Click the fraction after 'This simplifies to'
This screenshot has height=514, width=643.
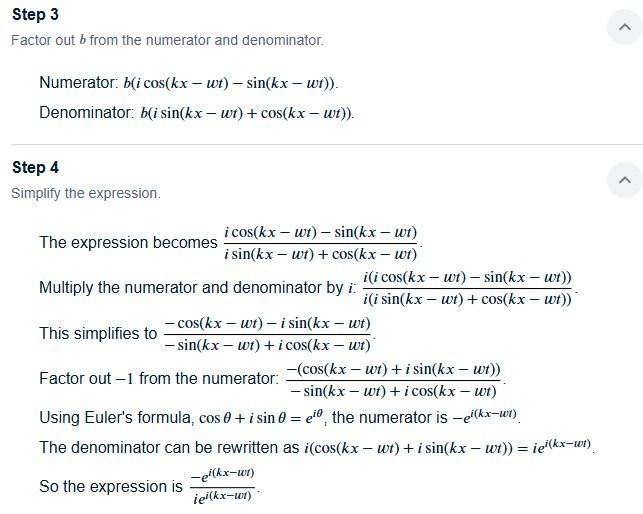pyautogui.click(x=268, y=334)
